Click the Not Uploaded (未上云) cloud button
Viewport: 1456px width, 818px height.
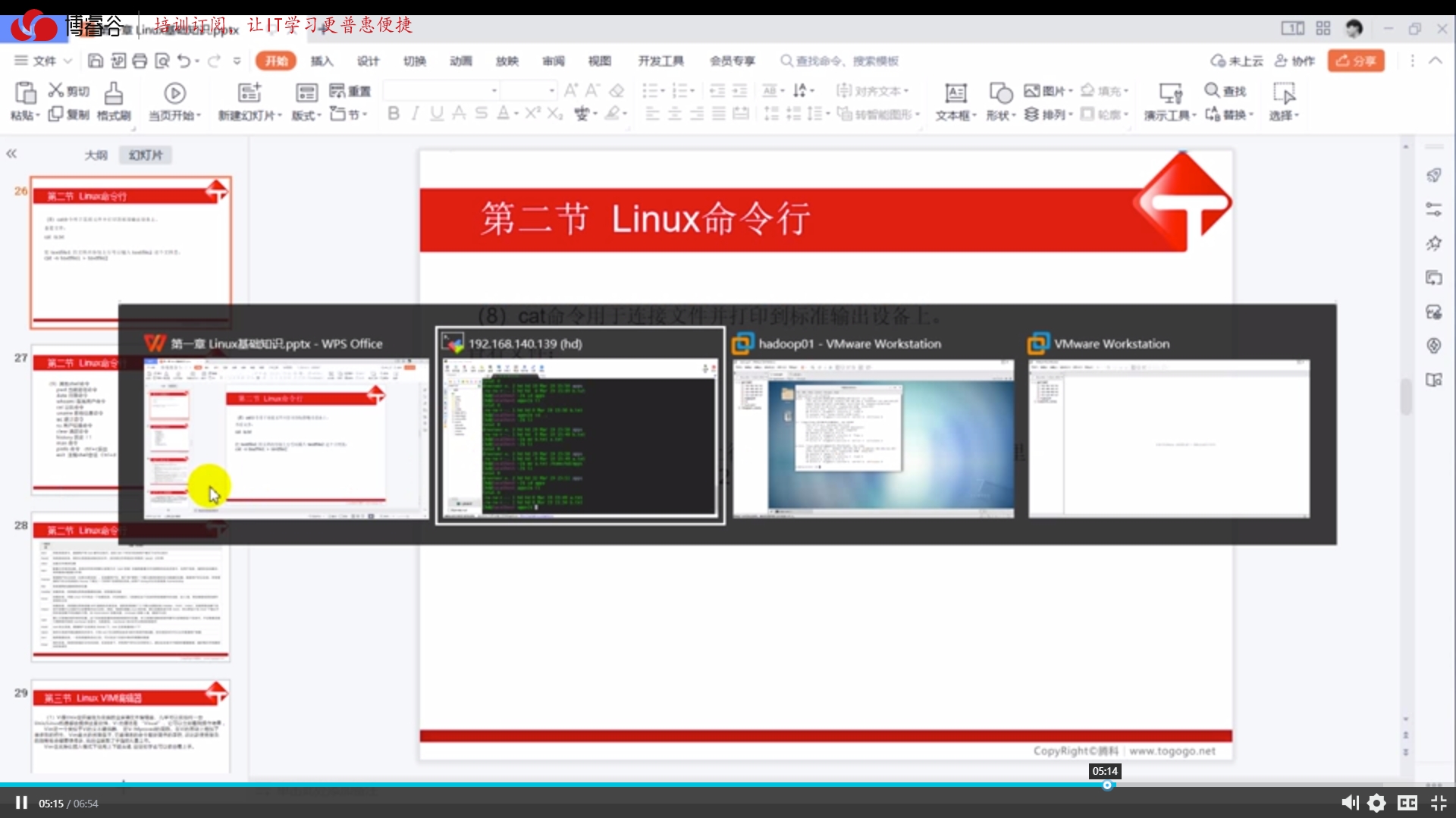[x=1237, y=61]
